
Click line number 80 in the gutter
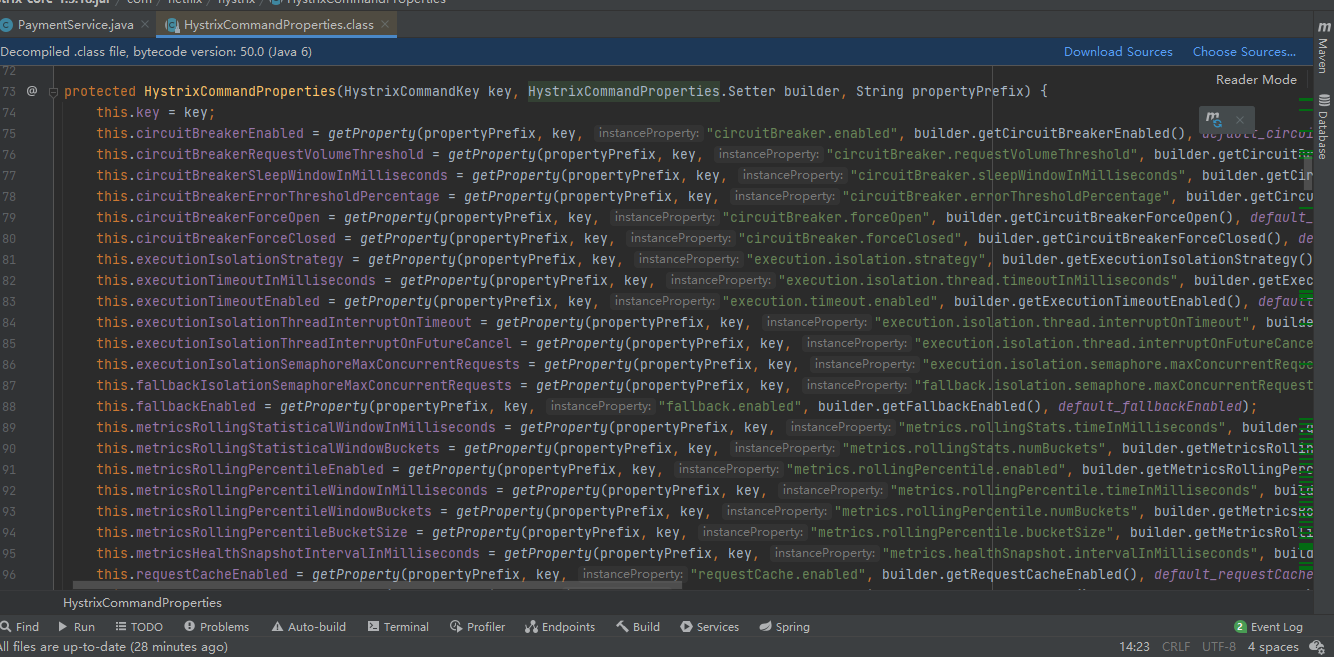tap(9, 239)
